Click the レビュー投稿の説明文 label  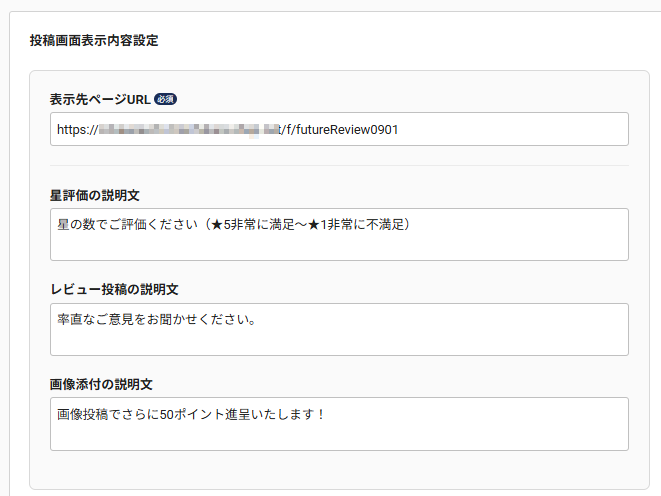click(114, 289)
